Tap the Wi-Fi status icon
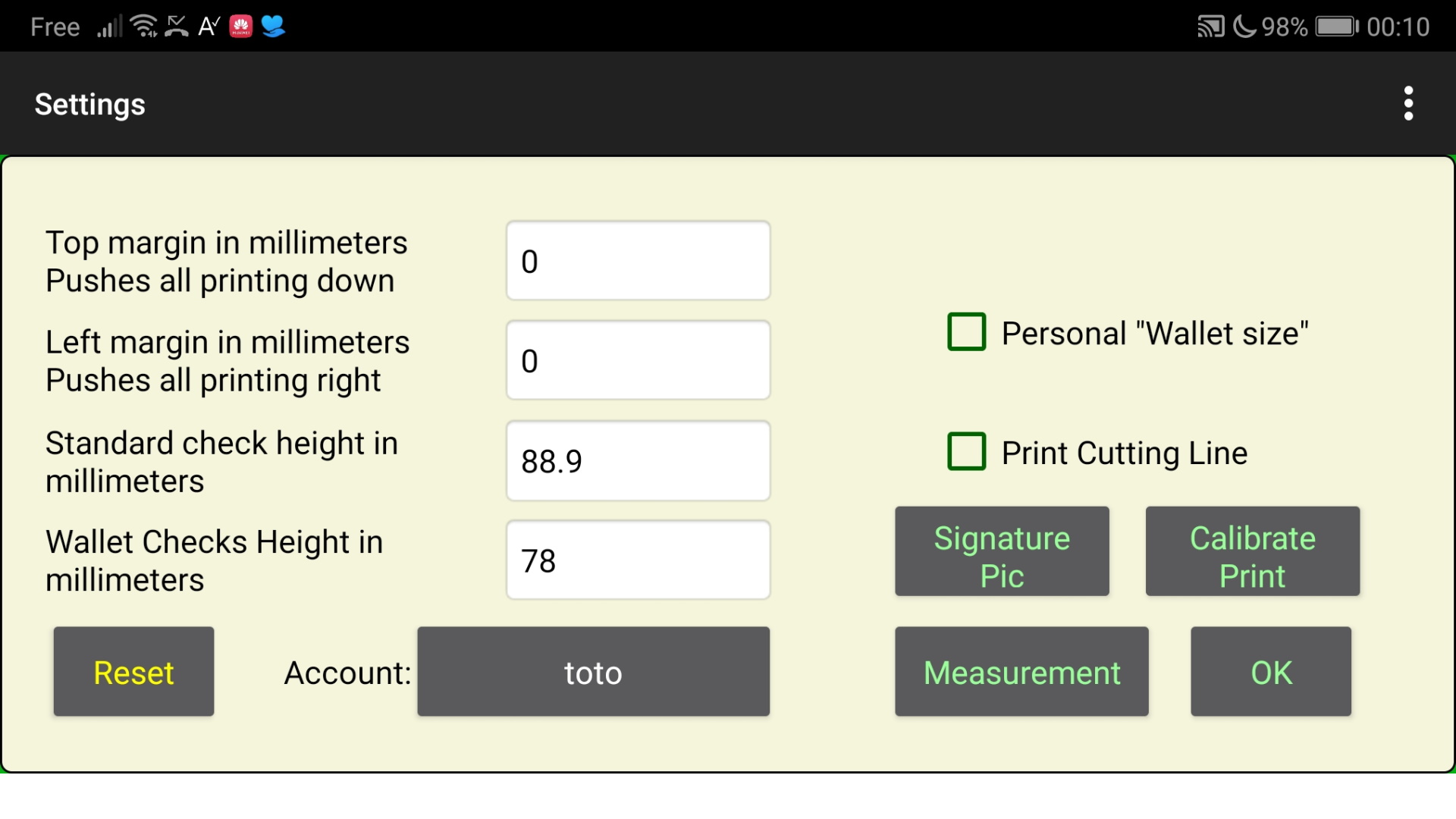The width and height of the screenshot is (1456, 819). [x=143, y=26]
